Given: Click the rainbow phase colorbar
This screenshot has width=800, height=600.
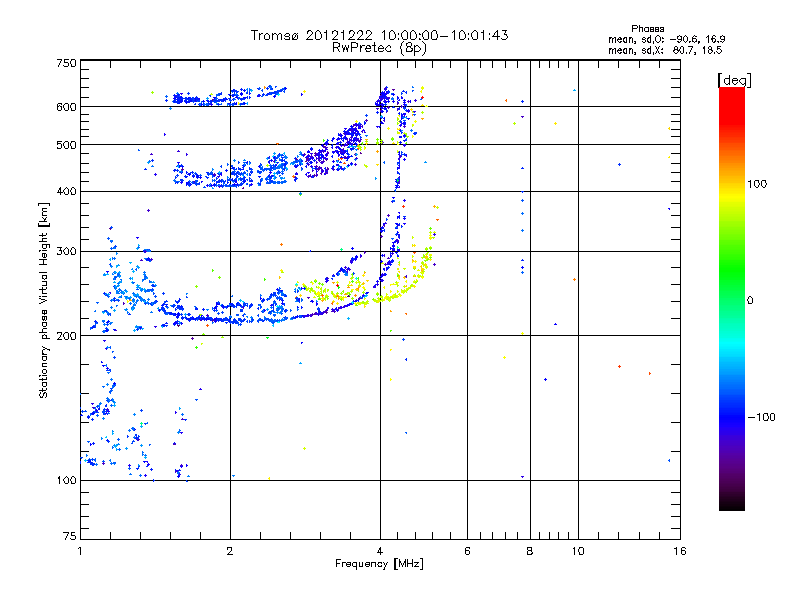Looking at the screenshot, I should (732, 298).
